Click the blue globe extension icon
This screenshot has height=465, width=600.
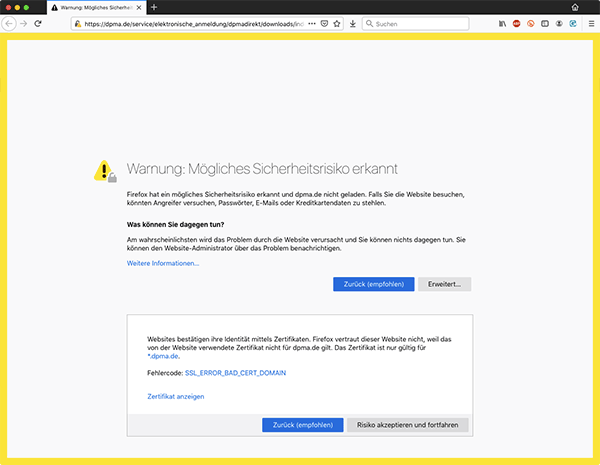pos(573,24)
